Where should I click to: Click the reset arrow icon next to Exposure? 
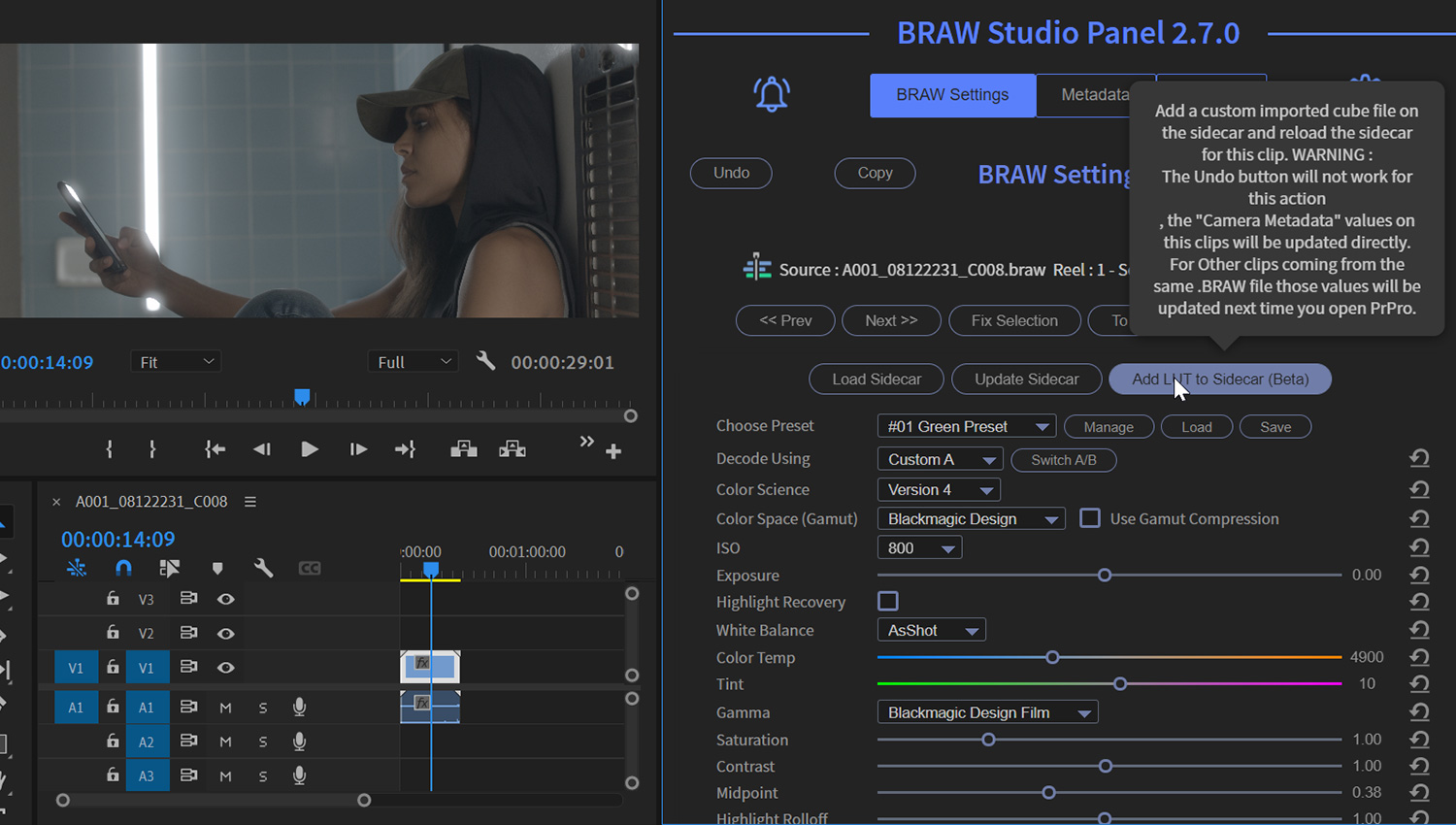click(x=1419, y=575)
